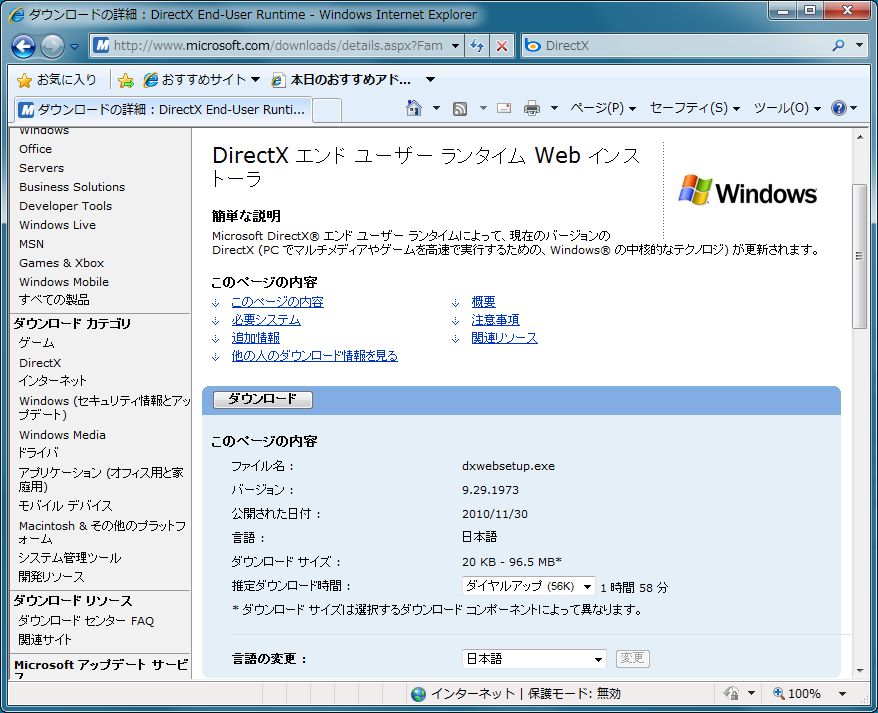
Task: Click the address bar URL field
Action: (278, 46)
